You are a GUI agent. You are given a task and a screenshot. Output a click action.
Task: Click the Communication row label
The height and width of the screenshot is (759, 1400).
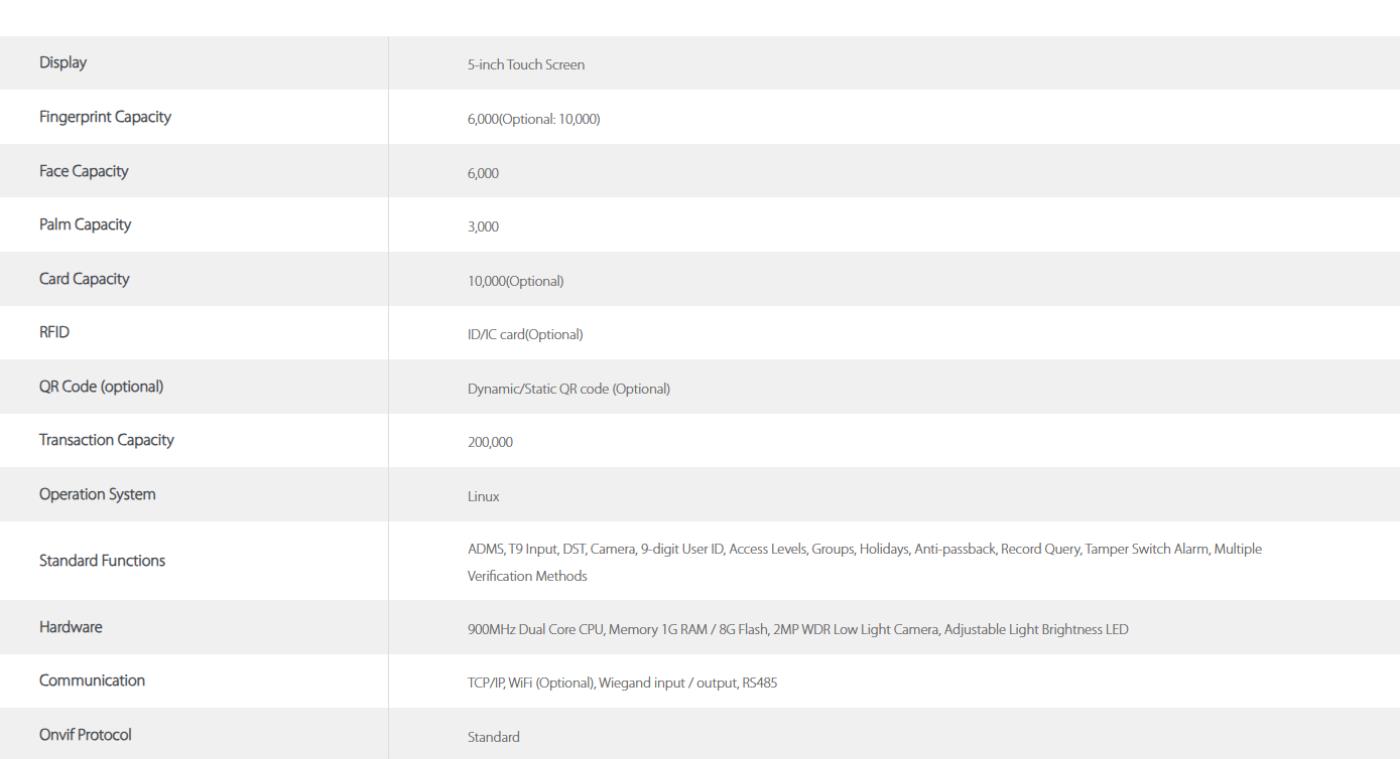[92, 681]
